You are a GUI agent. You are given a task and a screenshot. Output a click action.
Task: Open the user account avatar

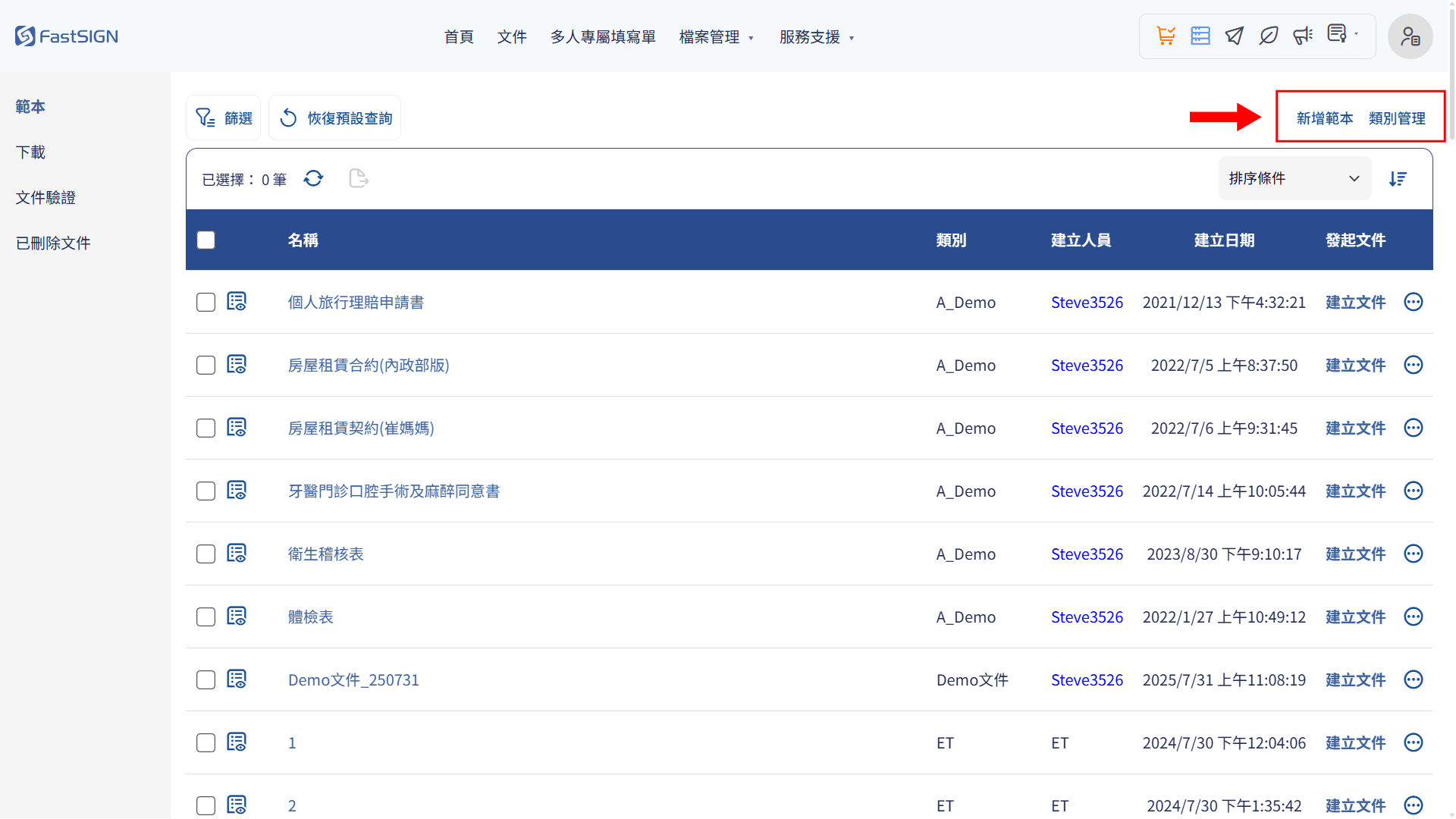[x=1410, y=36]
